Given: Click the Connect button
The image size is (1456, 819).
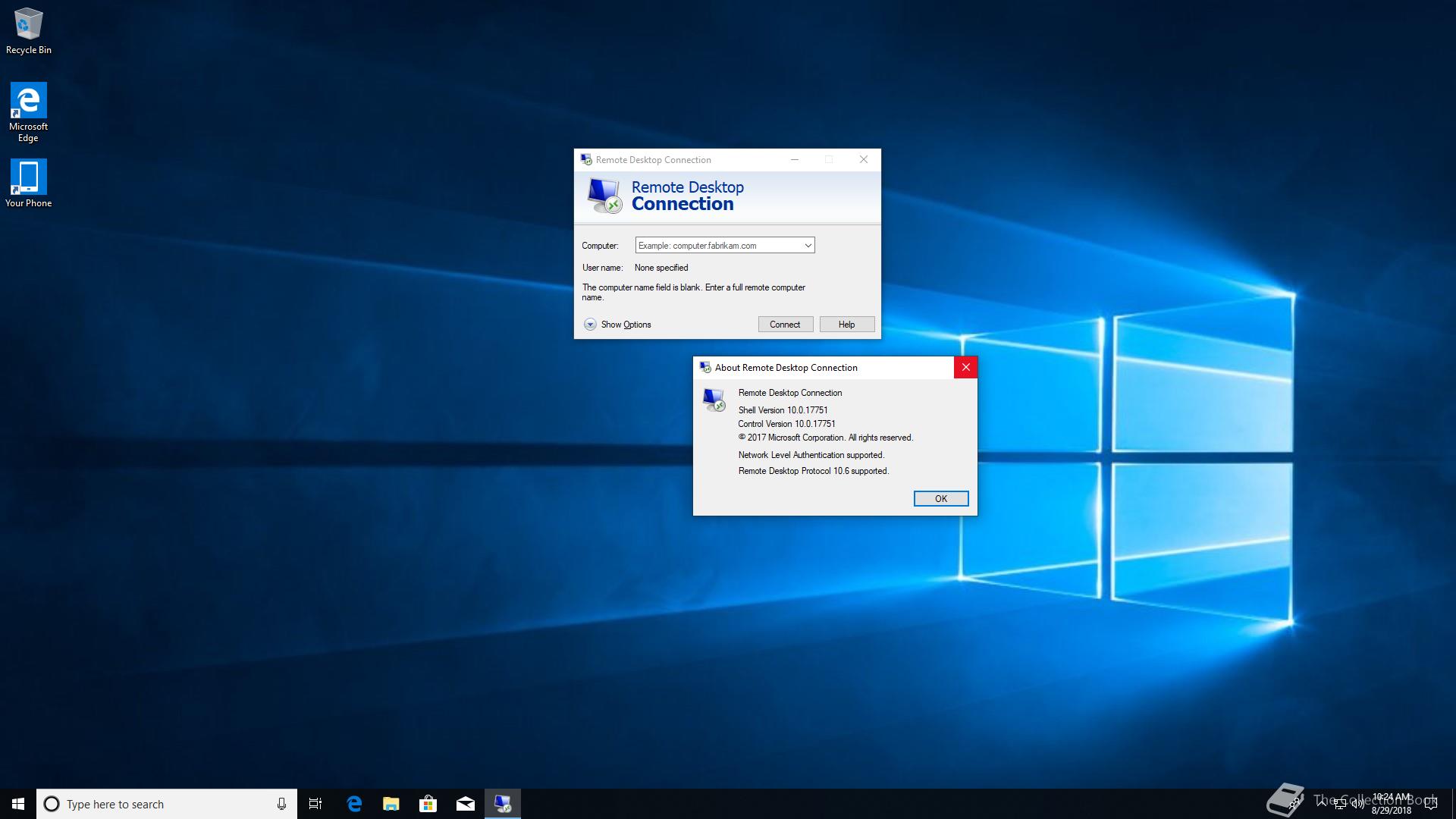Looking at the screenshot, I should tap(786, 325).
